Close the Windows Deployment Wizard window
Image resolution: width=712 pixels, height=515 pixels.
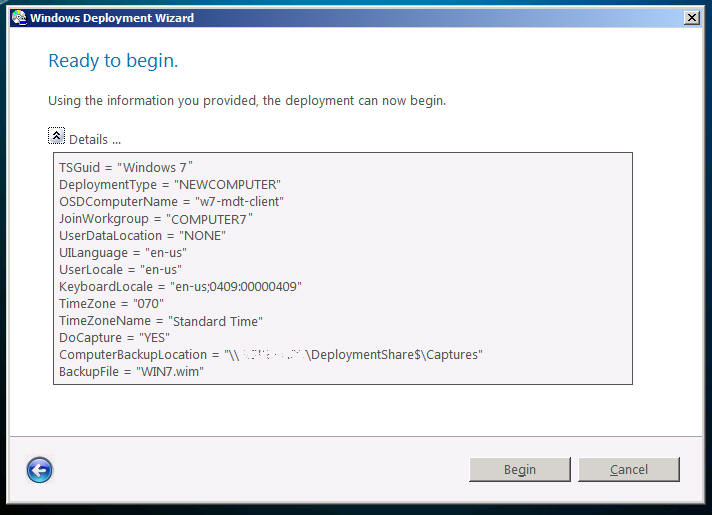click(691, 18)
